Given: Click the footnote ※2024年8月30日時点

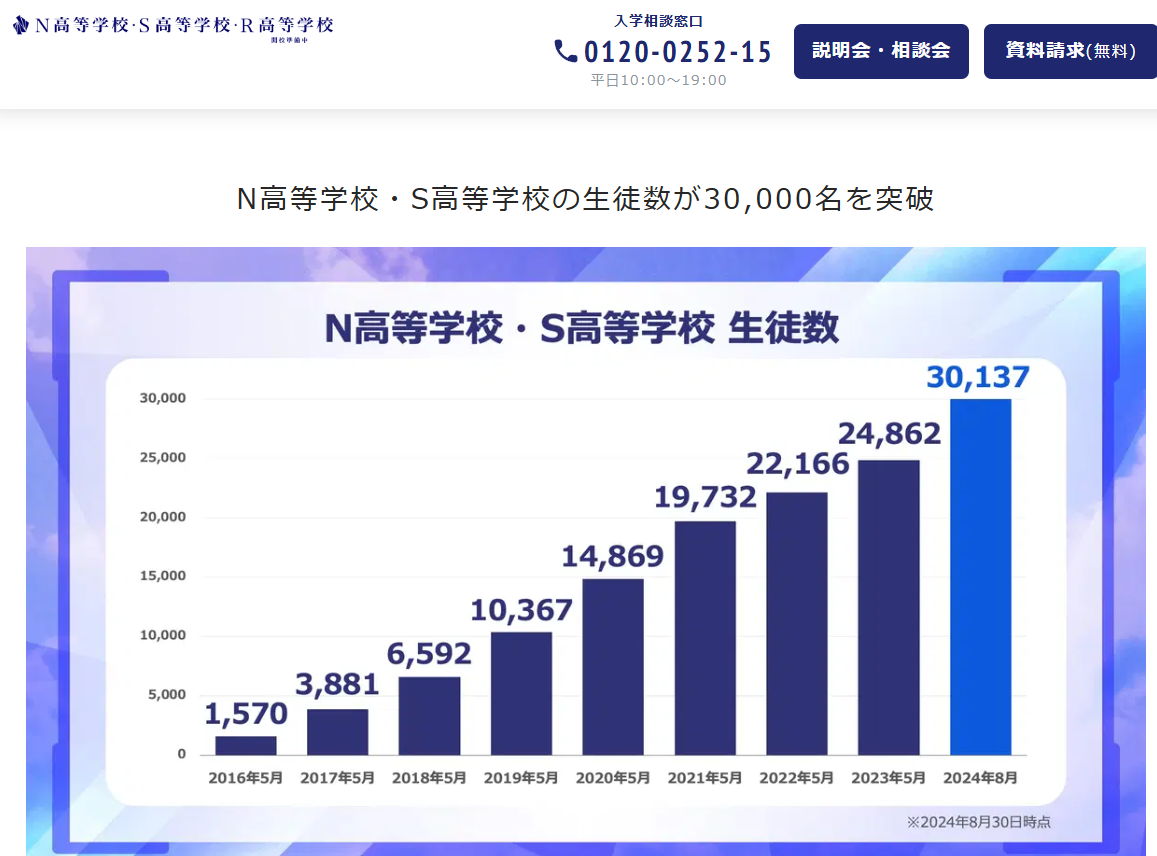Looking at the screenshot, I should pyautogui.click(x=978, y=822).
